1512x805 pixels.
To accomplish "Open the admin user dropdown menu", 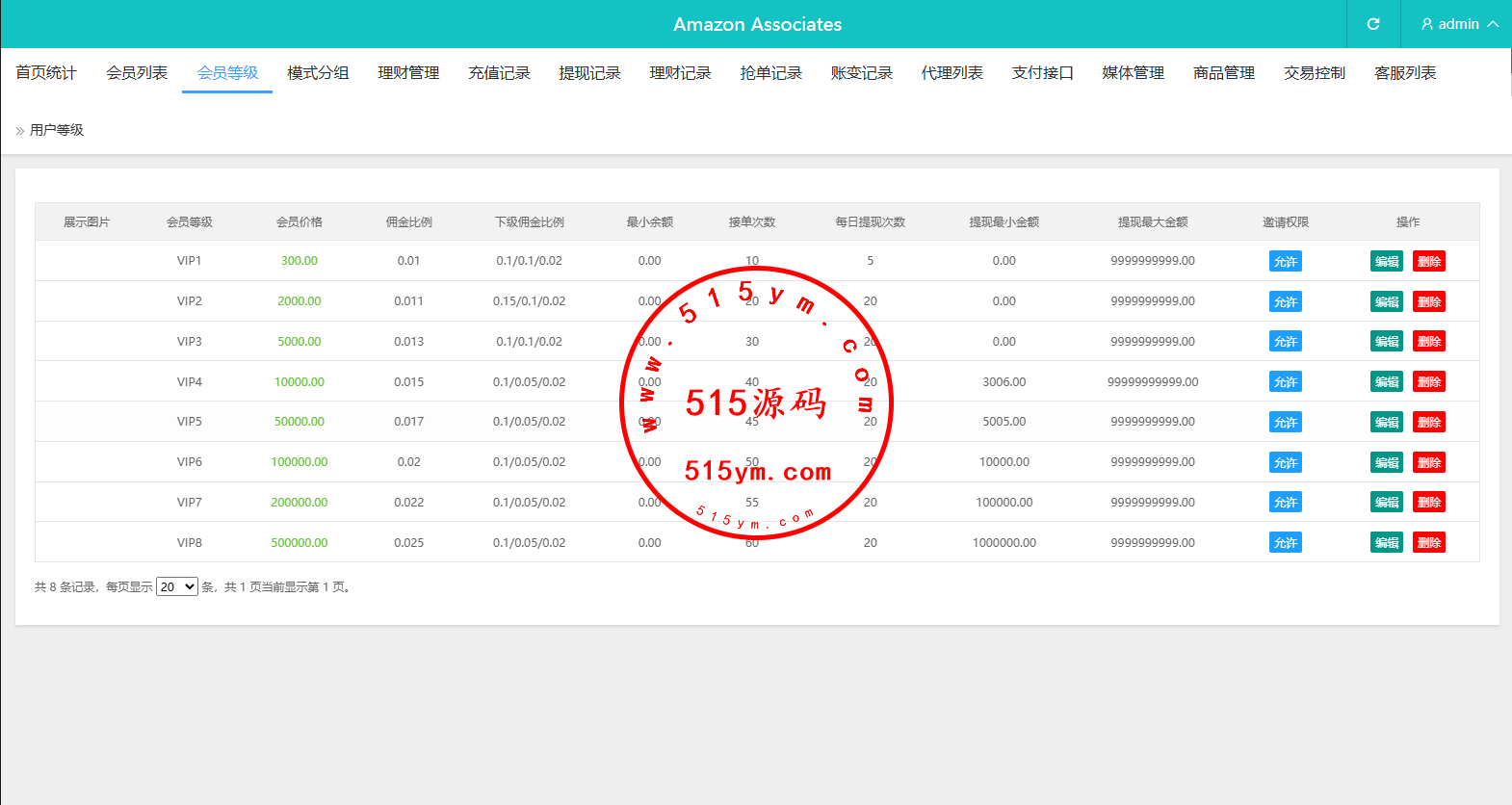I will (1459, 24).
